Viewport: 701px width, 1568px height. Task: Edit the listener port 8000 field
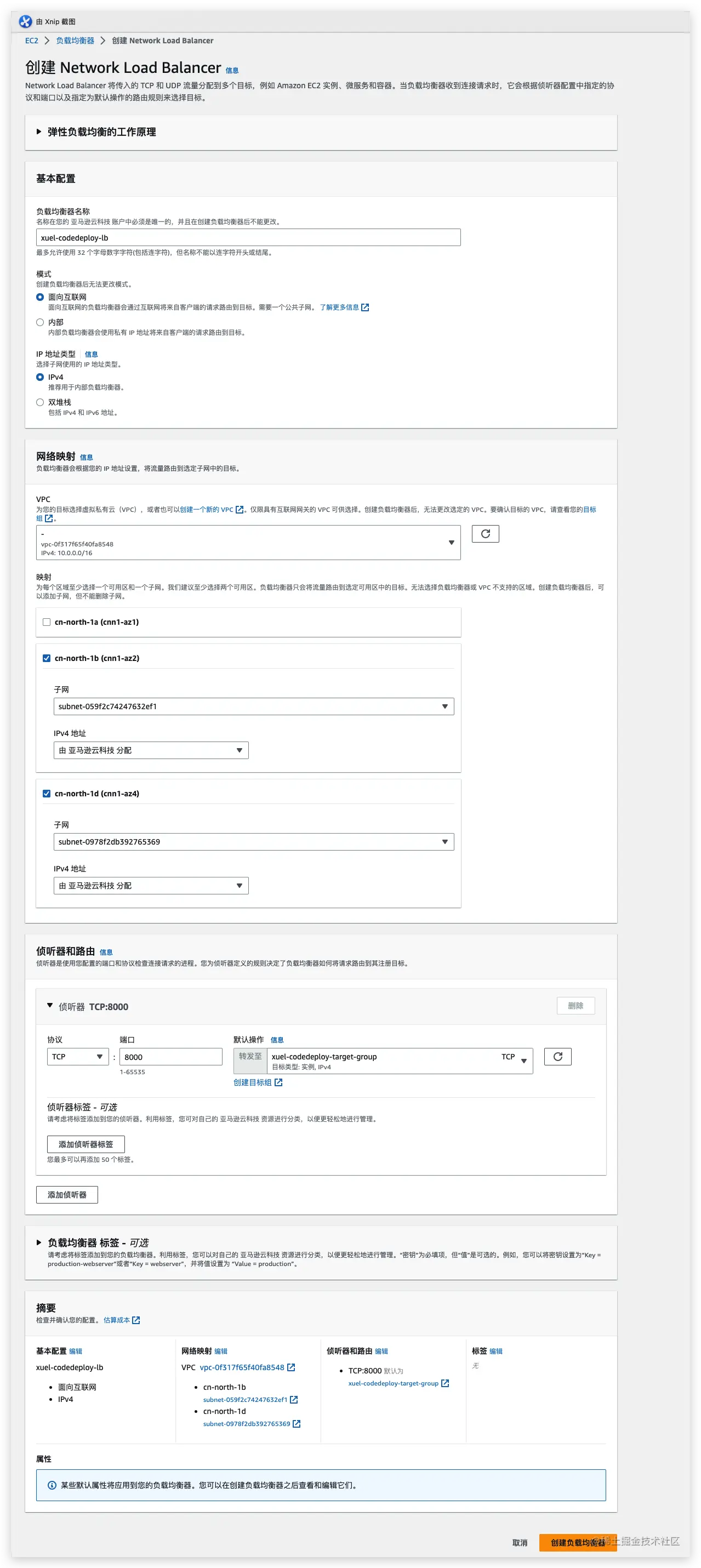click(x=171, y=1057)
